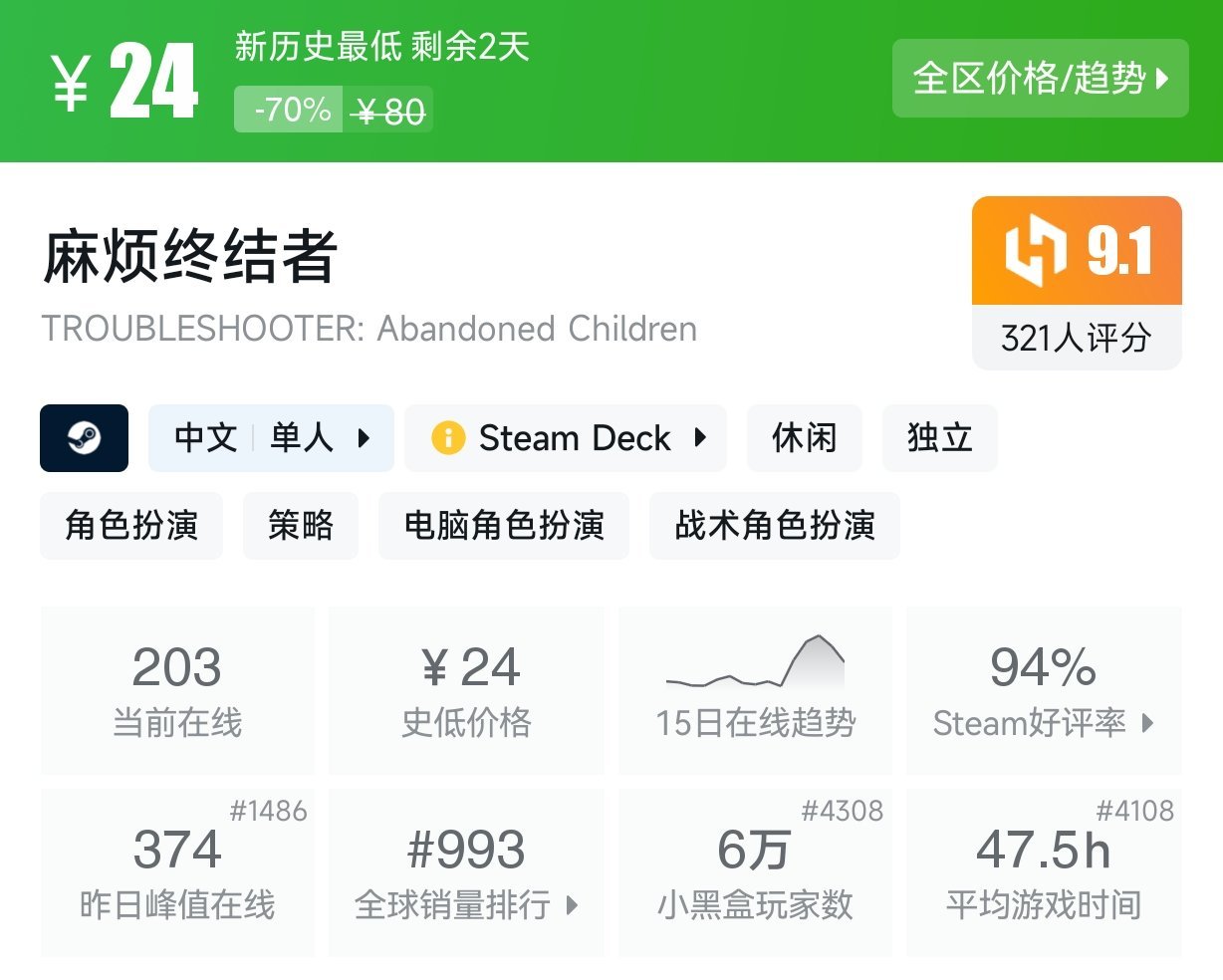The width and height of the screenshot is (1223, 980).
Task: Open the 当前在线 203 stat card
Action: pyautogui.click(x=177, y=690)
